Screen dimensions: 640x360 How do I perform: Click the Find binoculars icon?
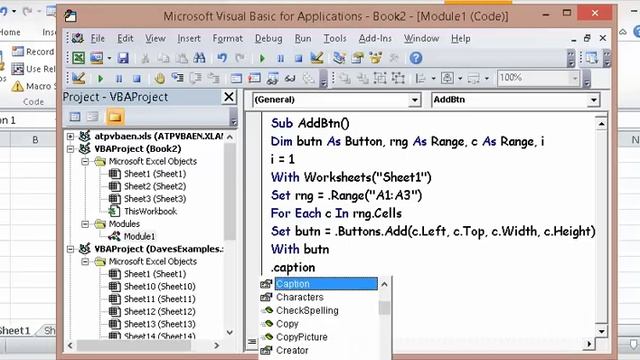(x=199, y=58)
